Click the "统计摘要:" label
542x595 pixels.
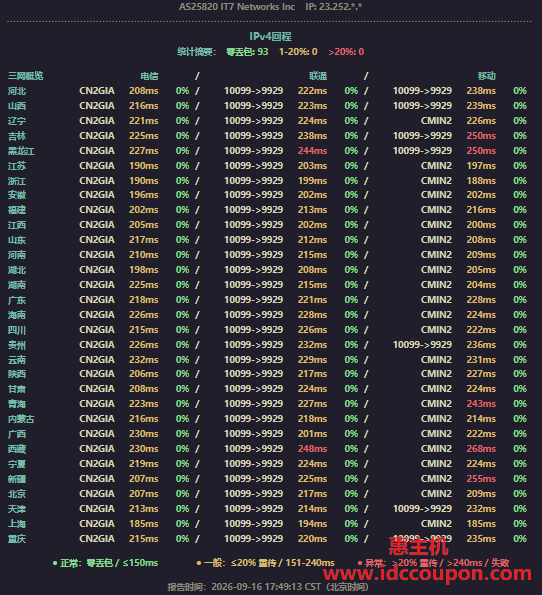click(196, 52)
